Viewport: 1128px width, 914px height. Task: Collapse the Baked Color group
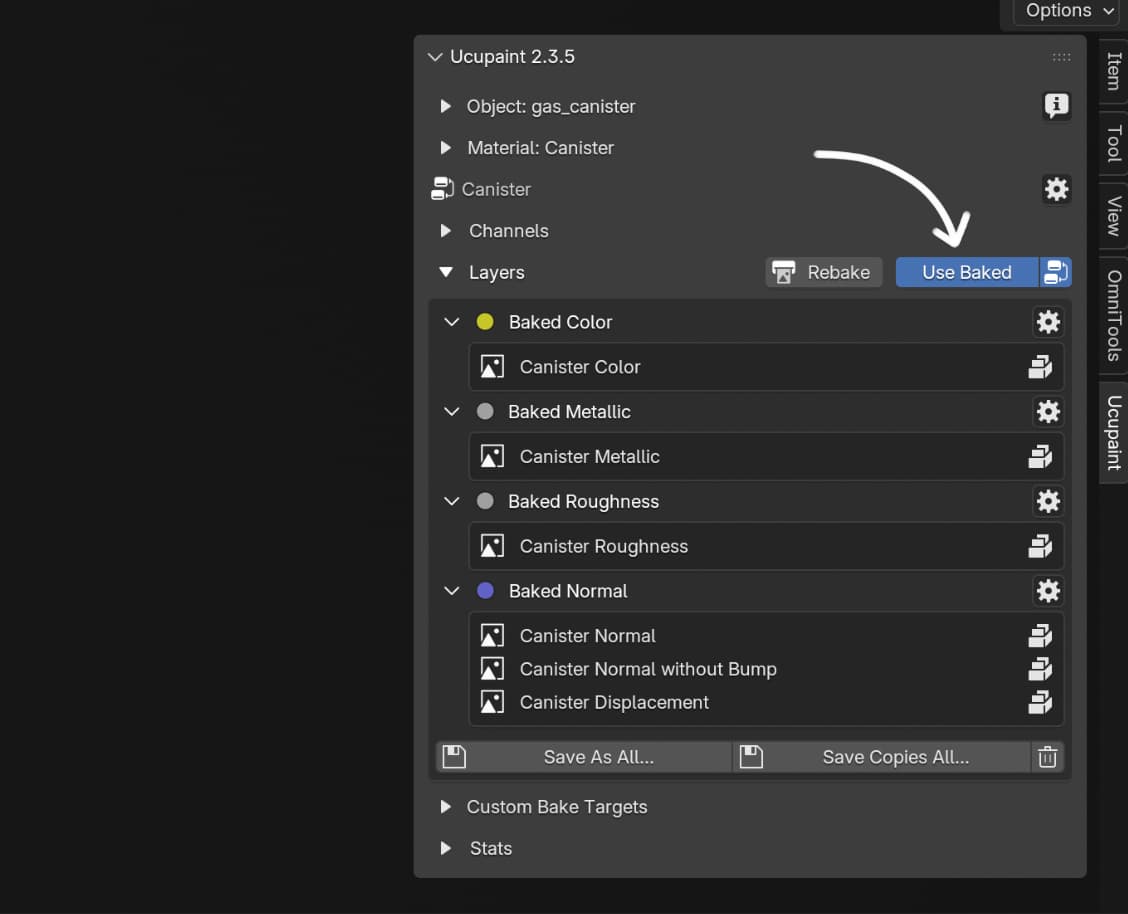click(x=451, y=321)
